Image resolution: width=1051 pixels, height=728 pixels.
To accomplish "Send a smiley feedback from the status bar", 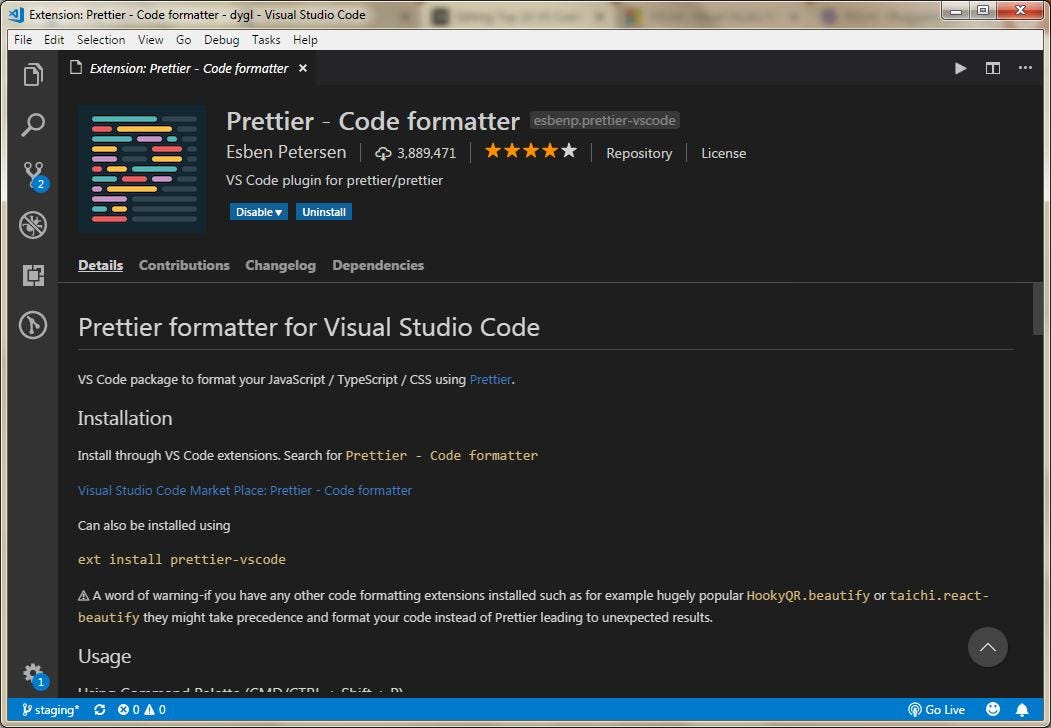I will (x=991, y=709).
